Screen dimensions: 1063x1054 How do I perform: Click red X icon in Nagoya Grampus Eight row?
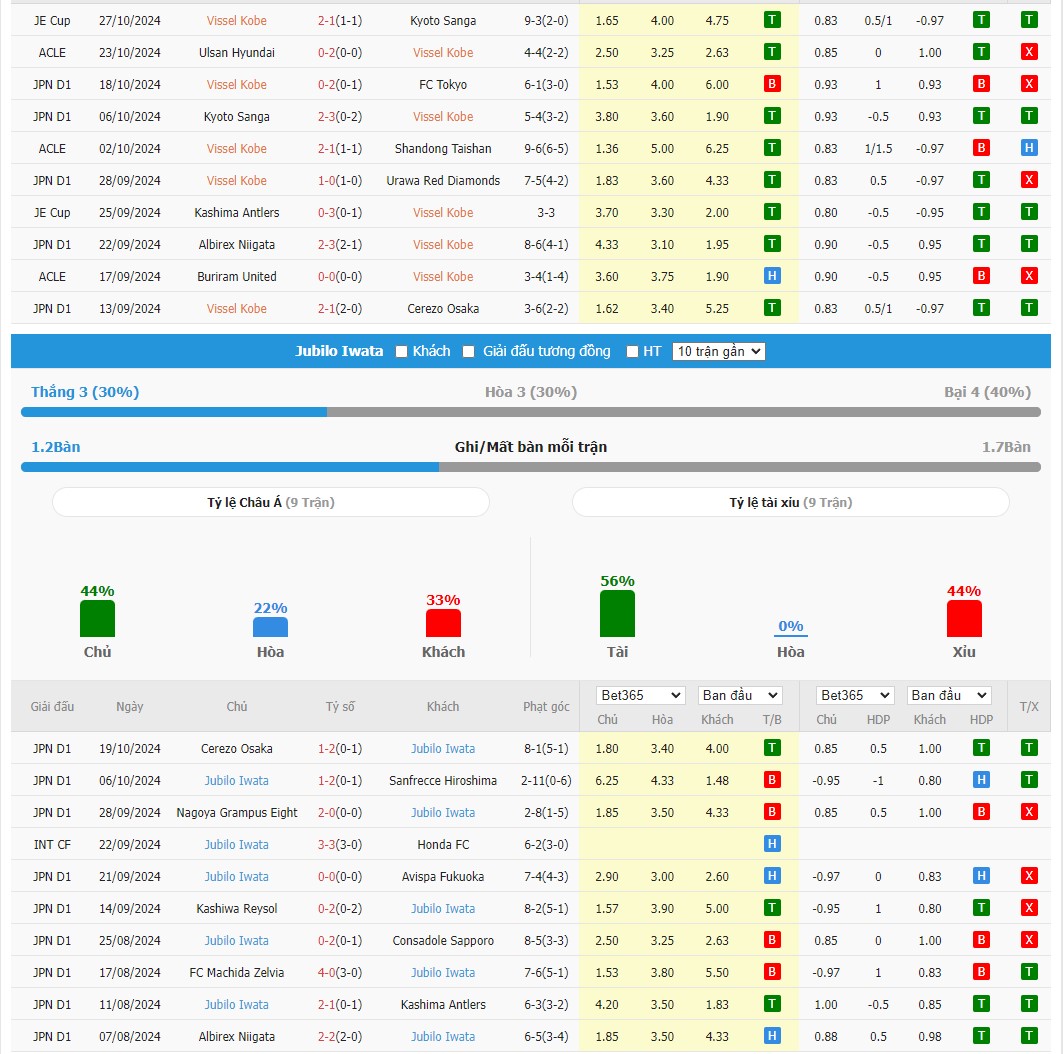click(1028, 812)
